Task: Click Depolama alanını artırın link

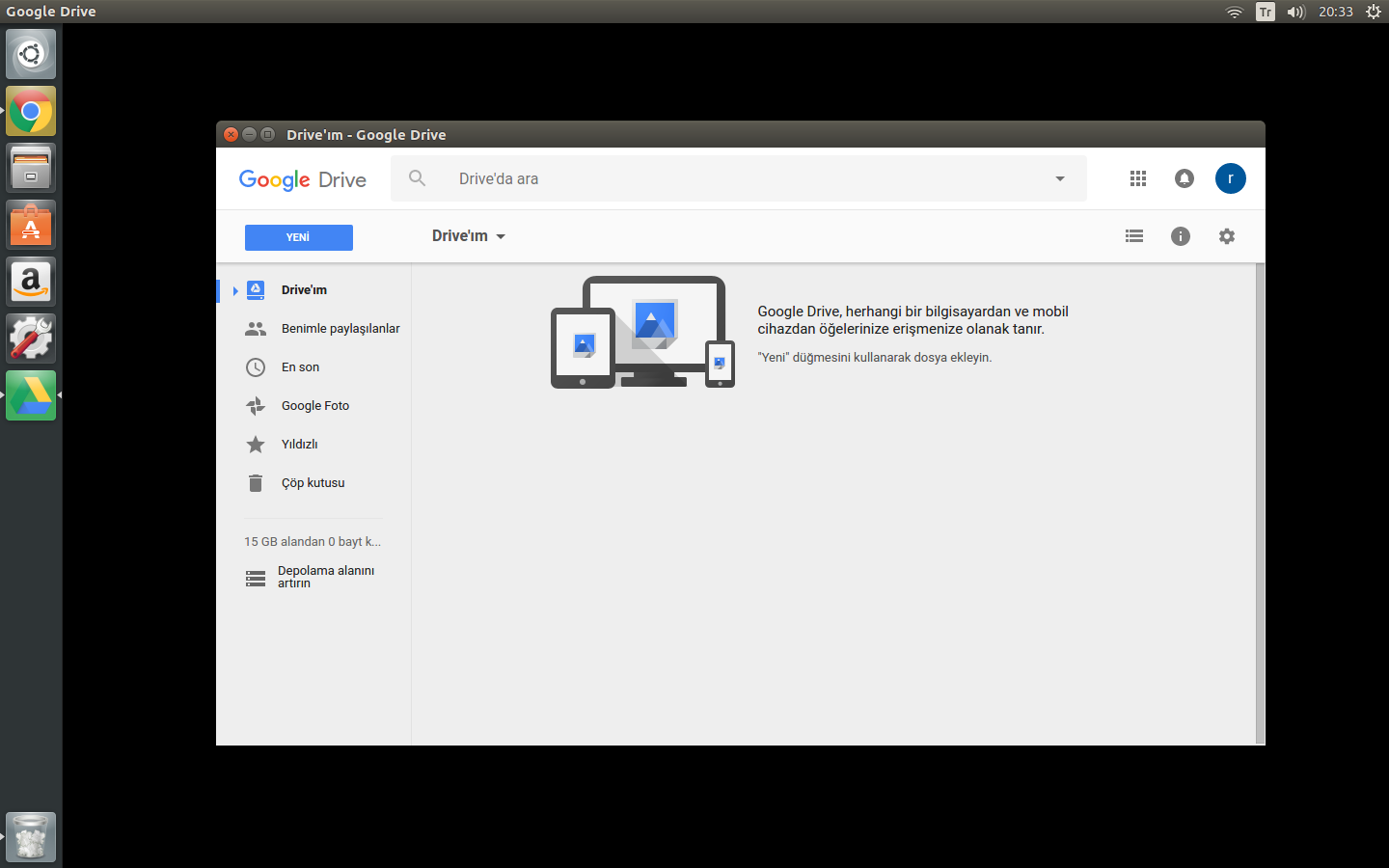Action: (326, 577)
